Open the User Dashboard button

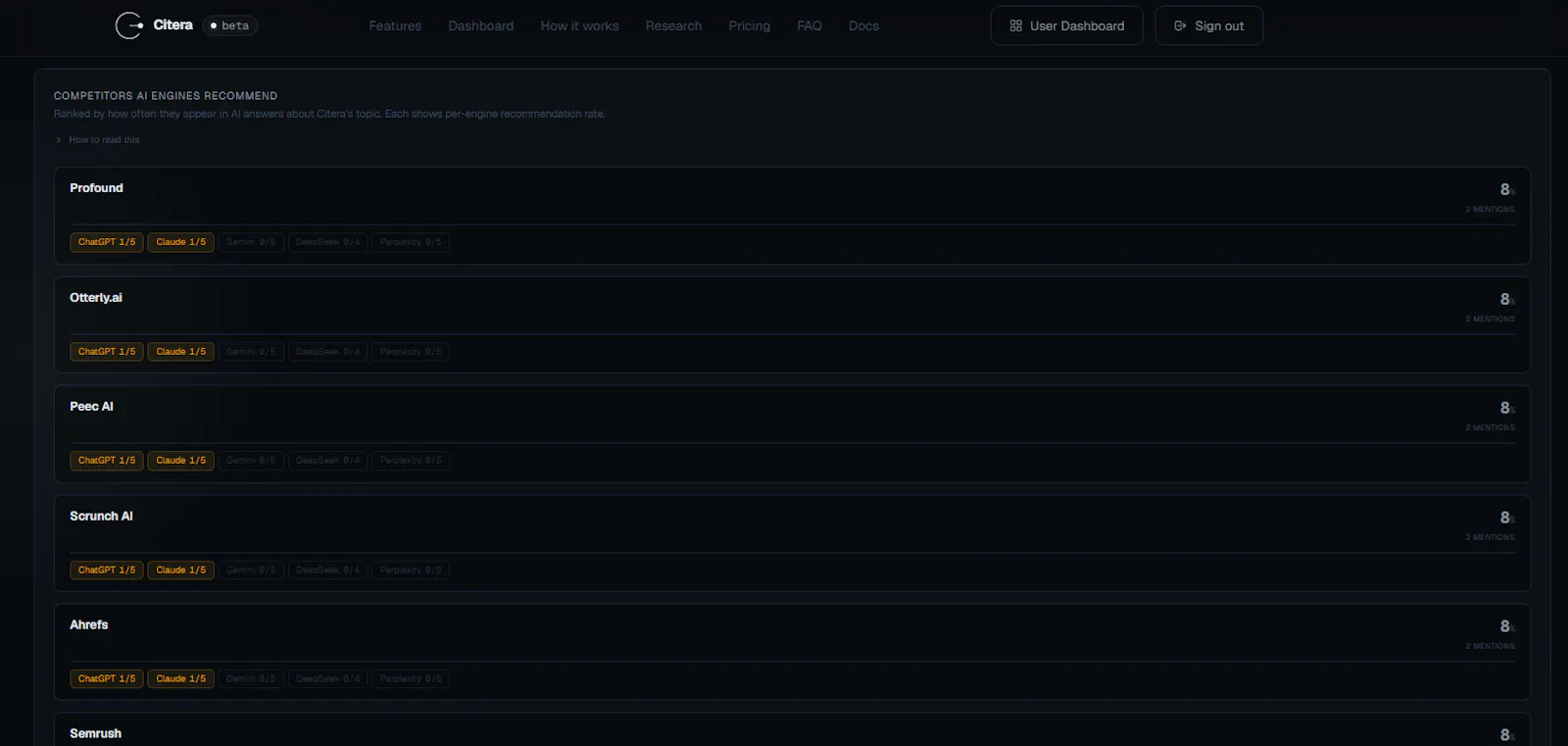point(1066,25)
